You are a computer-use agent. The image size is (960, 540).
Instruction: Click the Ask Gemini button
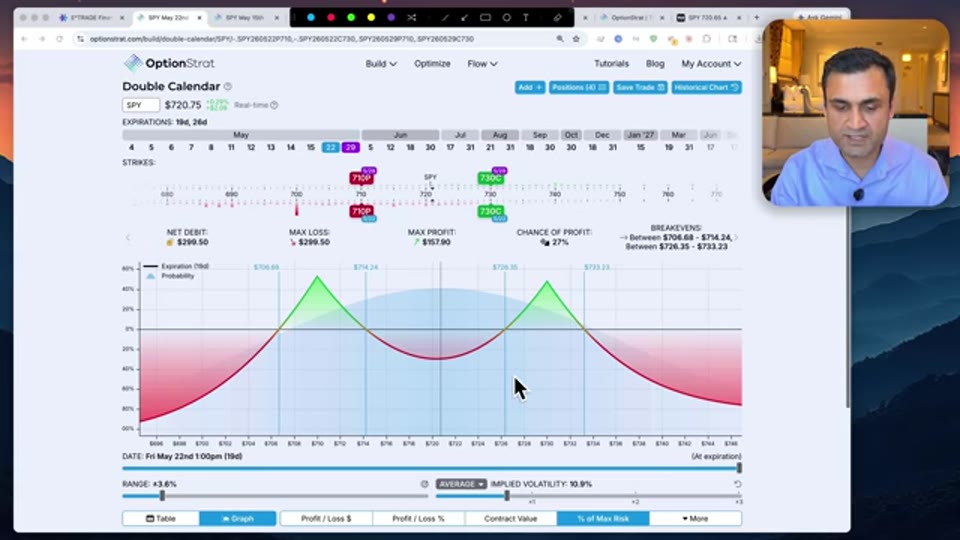click(x=819, y=18)
